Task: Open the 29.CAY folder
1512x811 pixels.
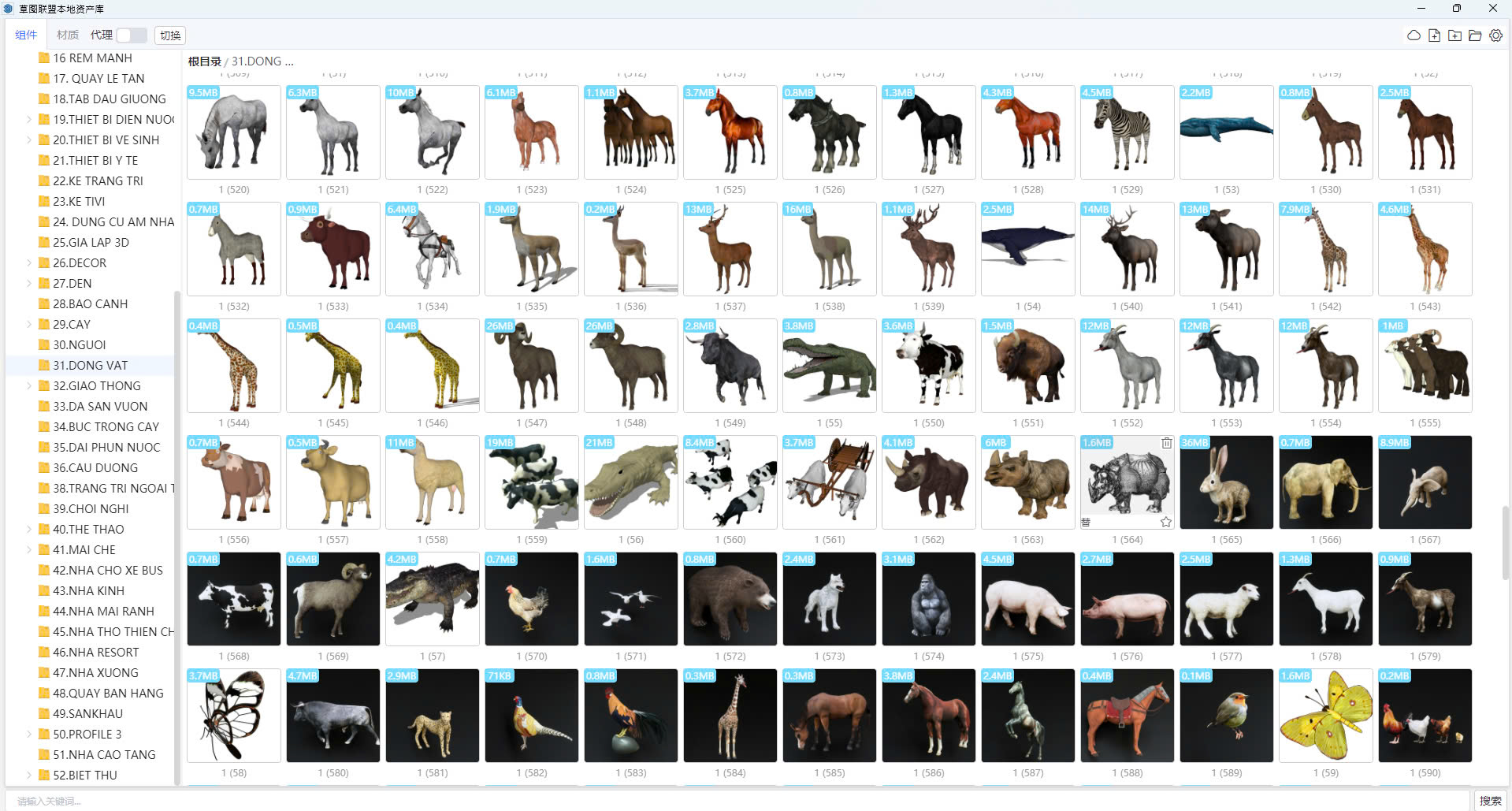Action: (72, 325)
